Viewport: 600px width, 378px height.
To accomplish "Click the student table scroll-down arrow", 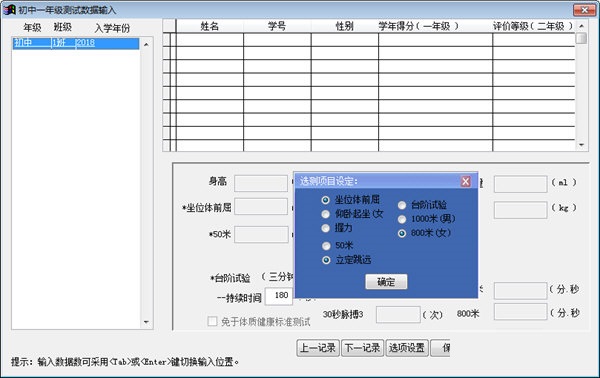I will [x=582, y=145].
